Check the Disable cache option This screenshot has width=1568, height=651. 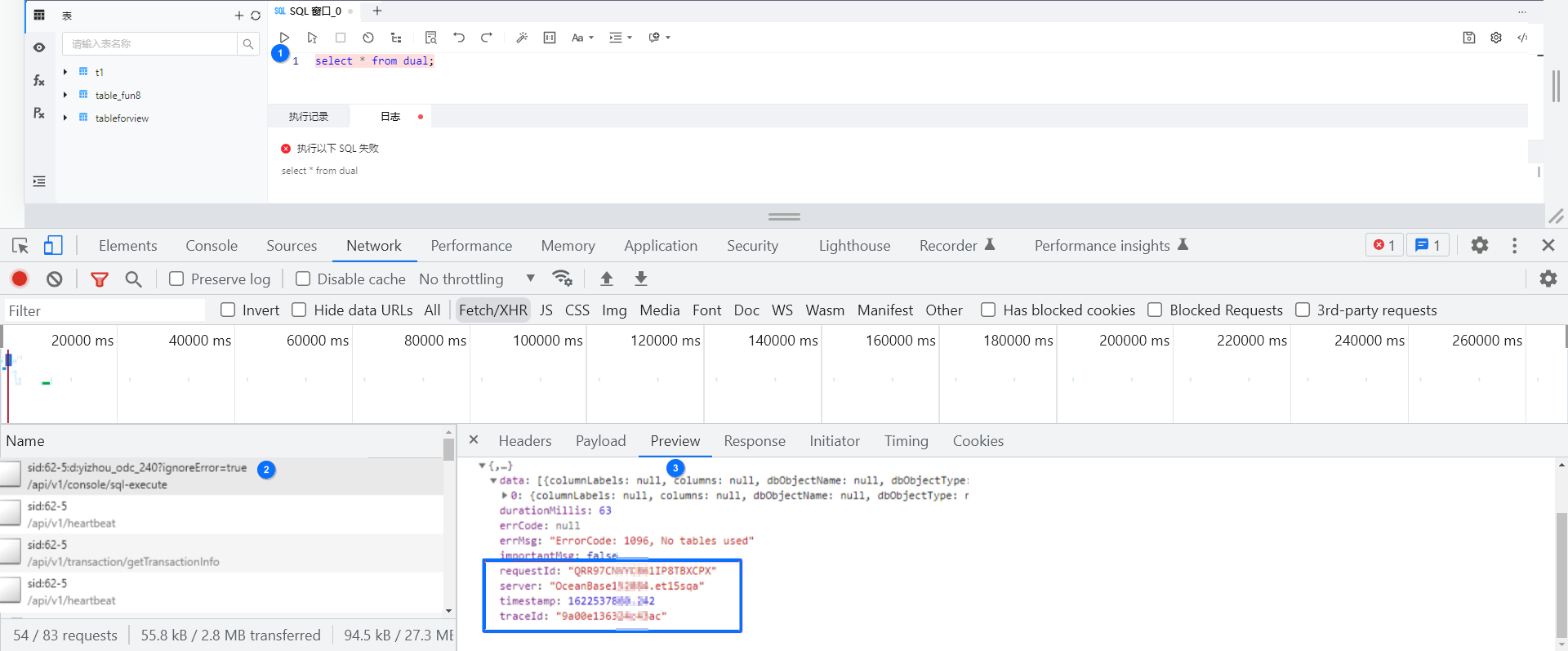303,279
